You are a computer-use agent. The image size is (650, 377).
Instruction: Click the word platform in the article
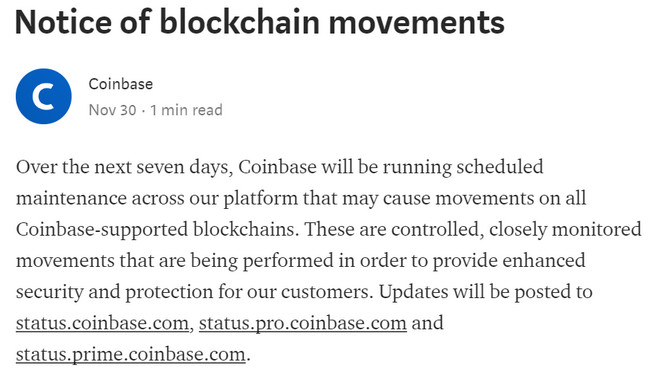pos(261,199)
